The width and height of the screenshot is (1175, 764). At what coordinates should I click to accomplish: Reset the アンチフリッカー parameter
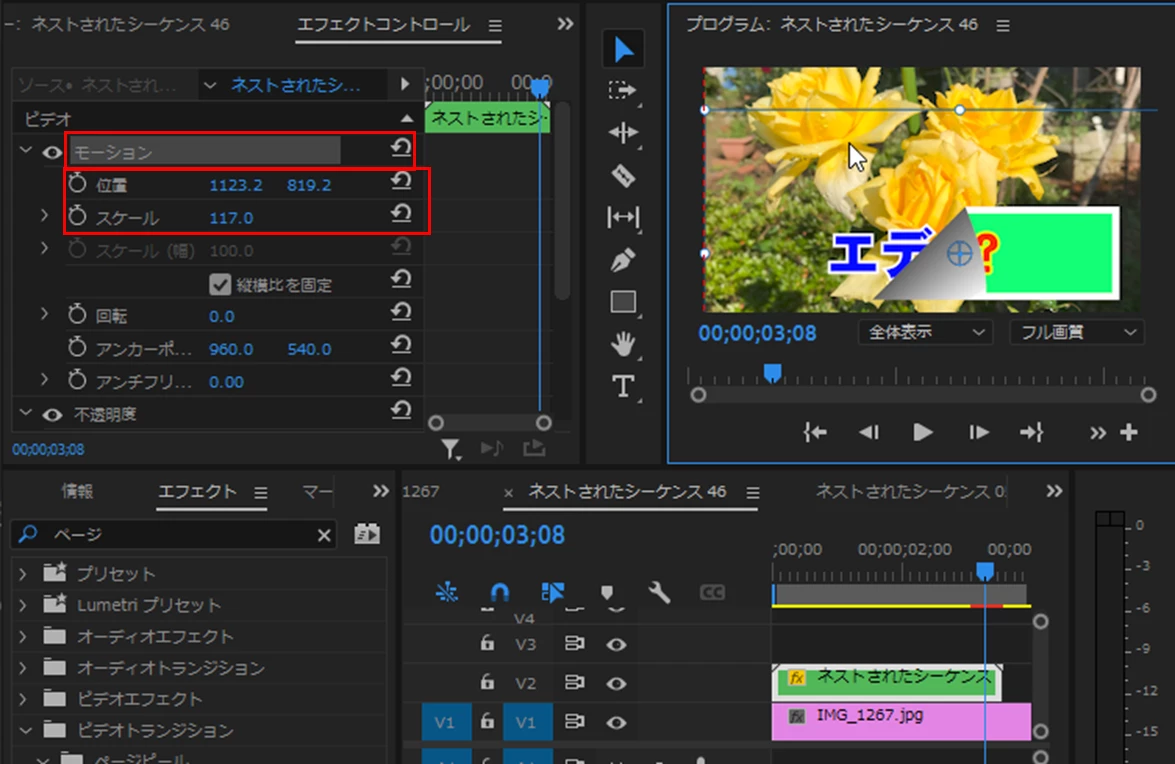pos(402,377)
